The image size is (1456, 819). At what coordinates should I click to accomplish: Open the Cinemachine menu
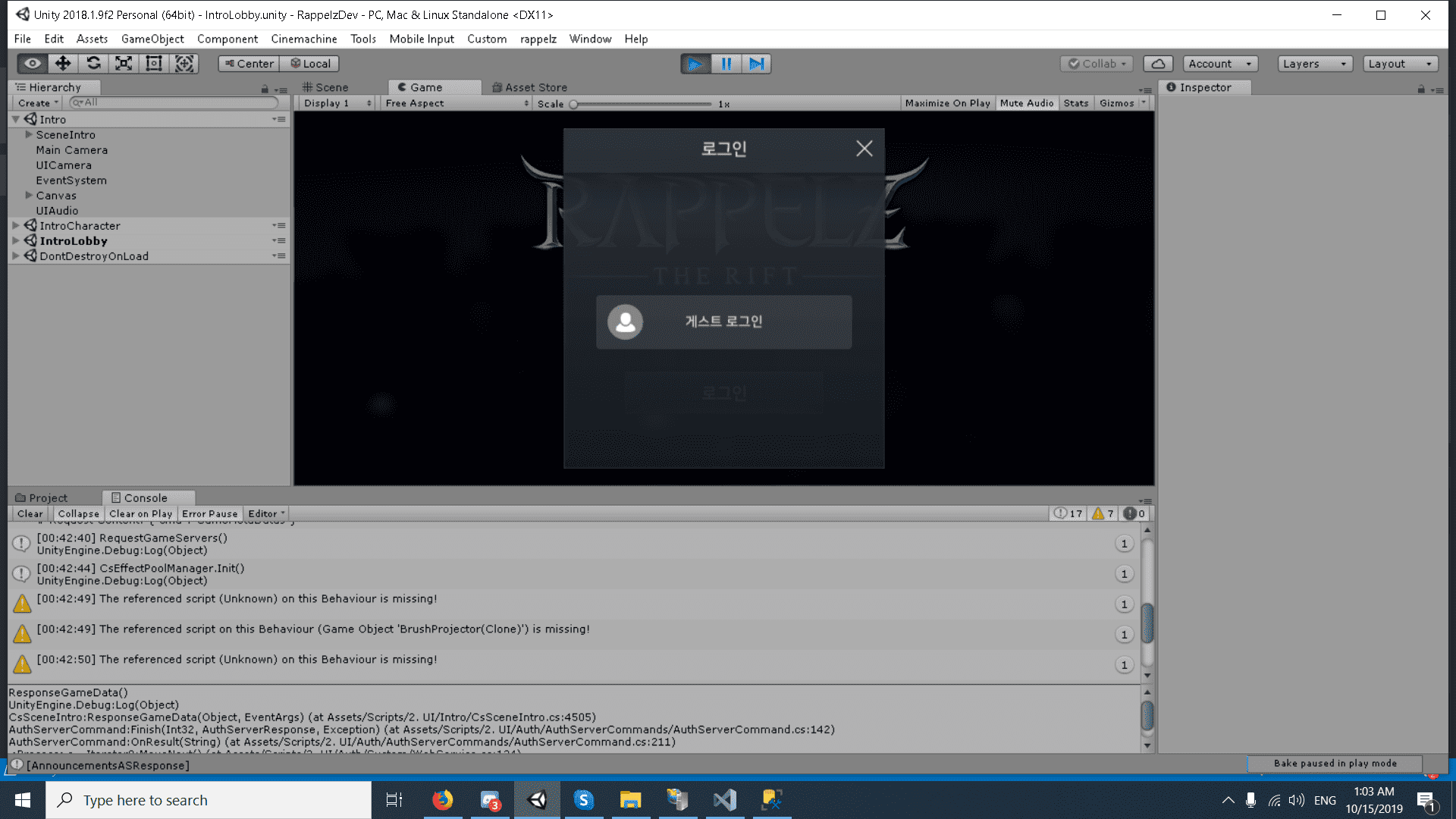303,39
